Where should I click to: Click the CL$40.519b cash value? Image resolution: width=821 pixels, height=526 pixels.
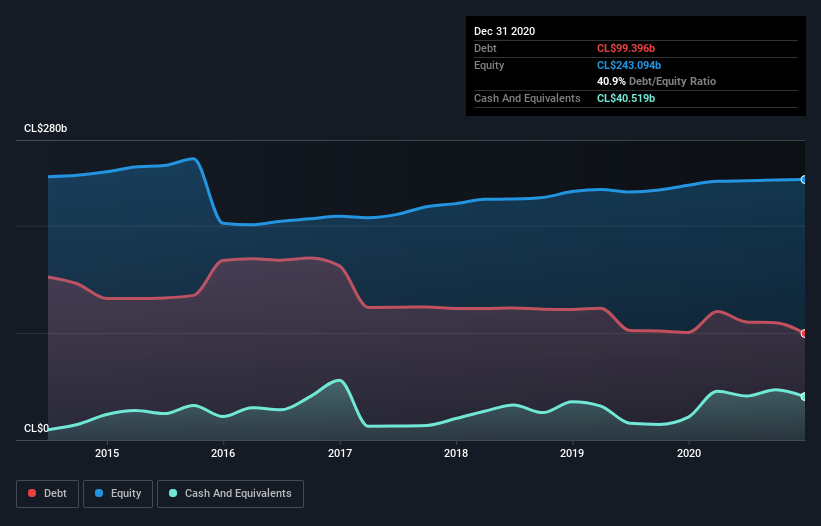pos(626,98)
